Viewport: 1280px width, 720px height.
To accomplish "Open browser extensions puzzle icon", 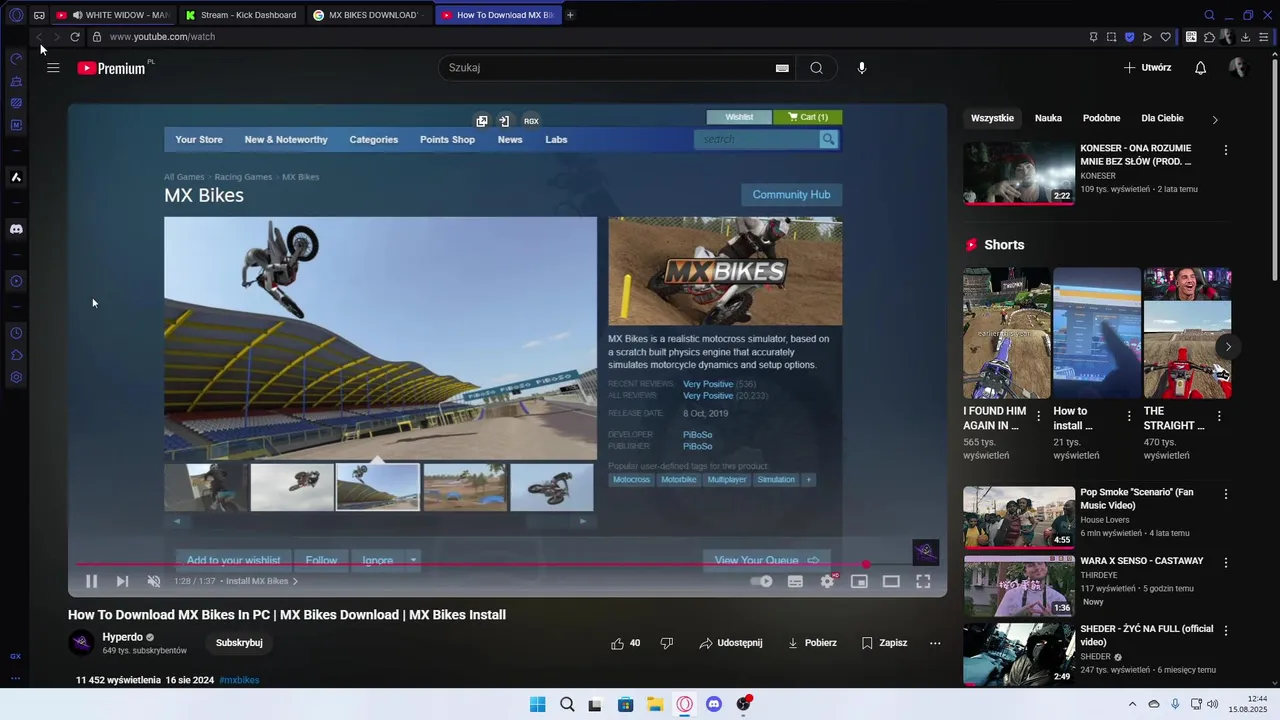I will tap(1210, 37).
